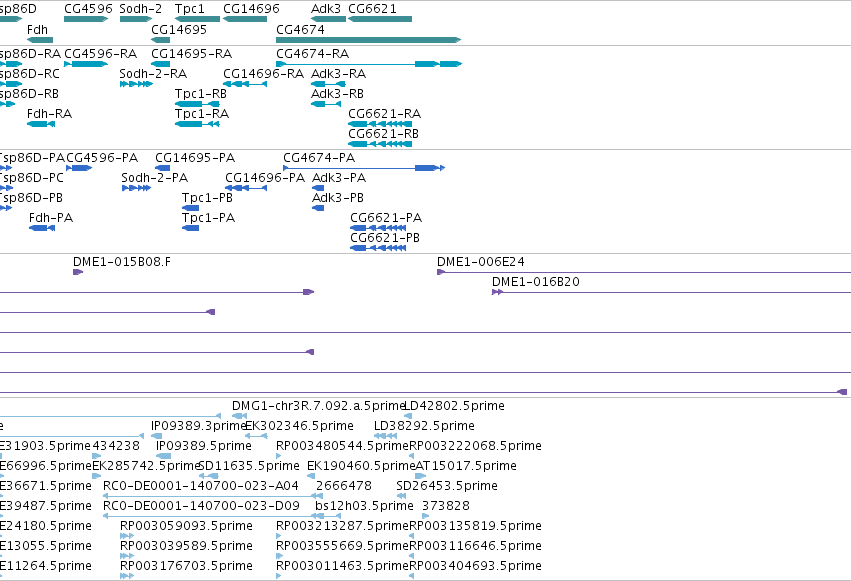Click the CG14696-RA transcript glyph
The height and width of the screenshot is (581, 851).
pos(245,84)
